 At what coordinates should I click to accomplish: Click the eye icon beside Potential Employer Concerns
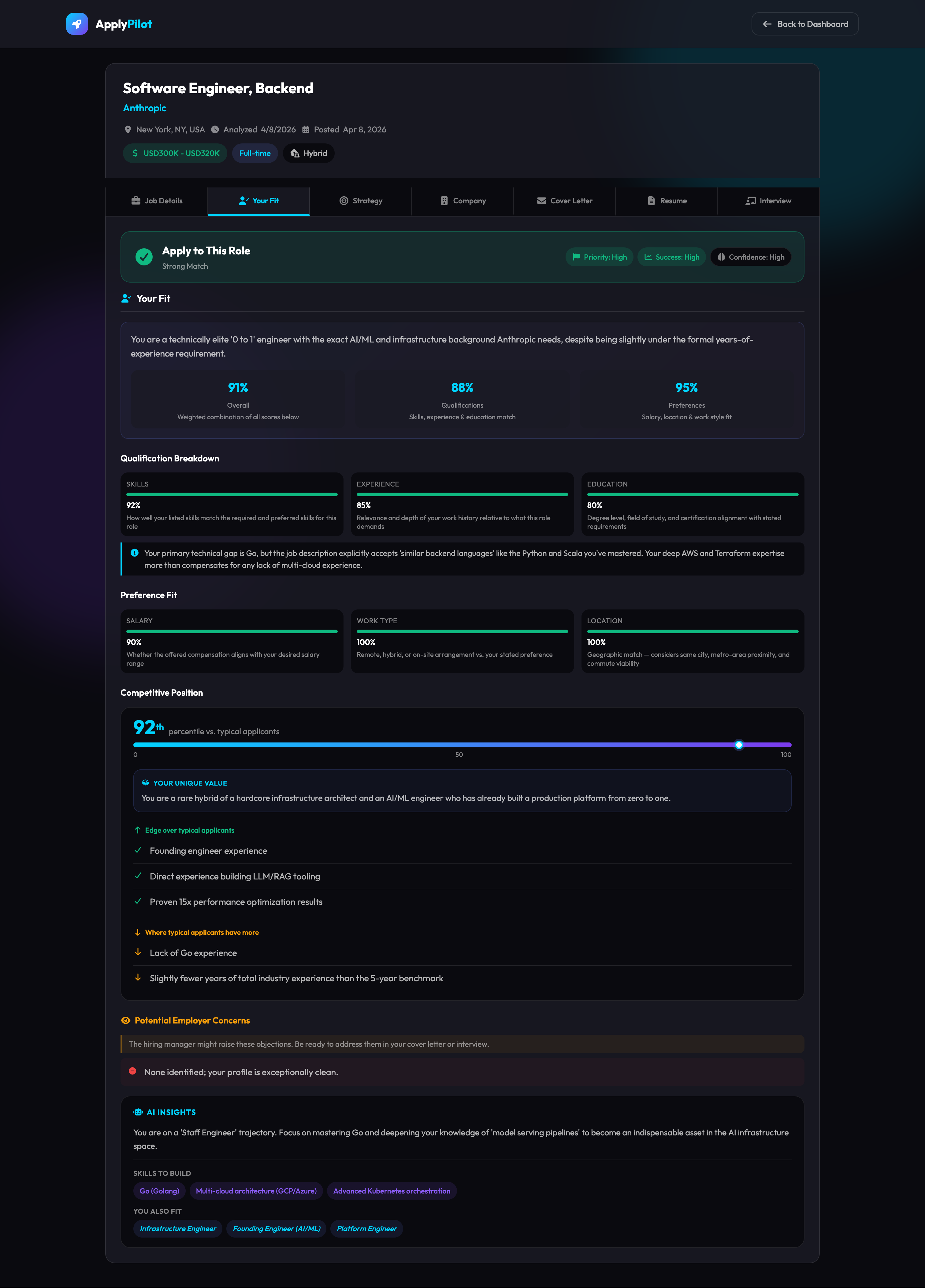pyautogui.click(x=126, y=1020)
